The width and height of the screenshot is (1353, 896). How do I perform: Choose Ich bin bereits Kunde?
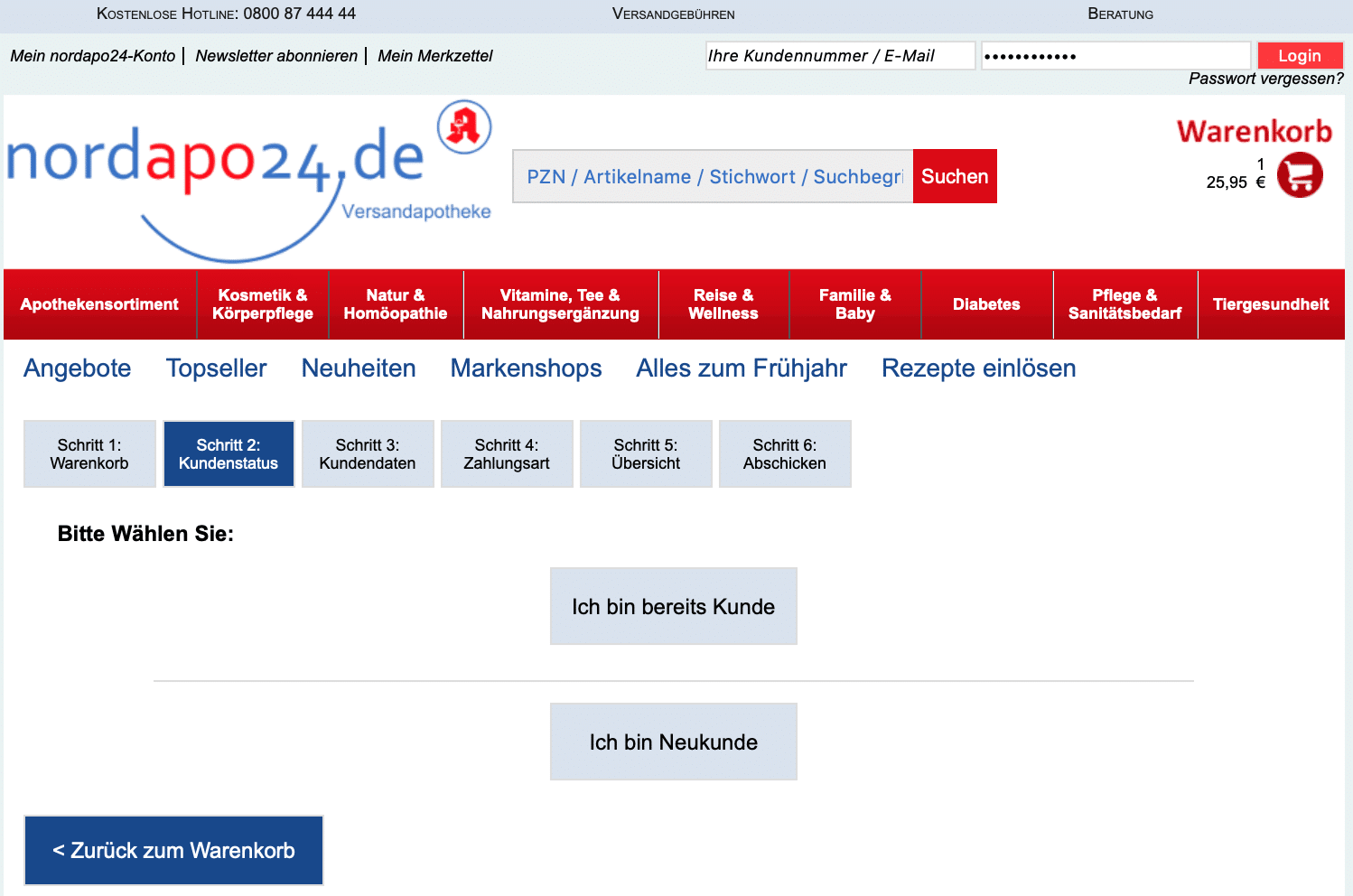pyautogui.click(x=674, y=606)
